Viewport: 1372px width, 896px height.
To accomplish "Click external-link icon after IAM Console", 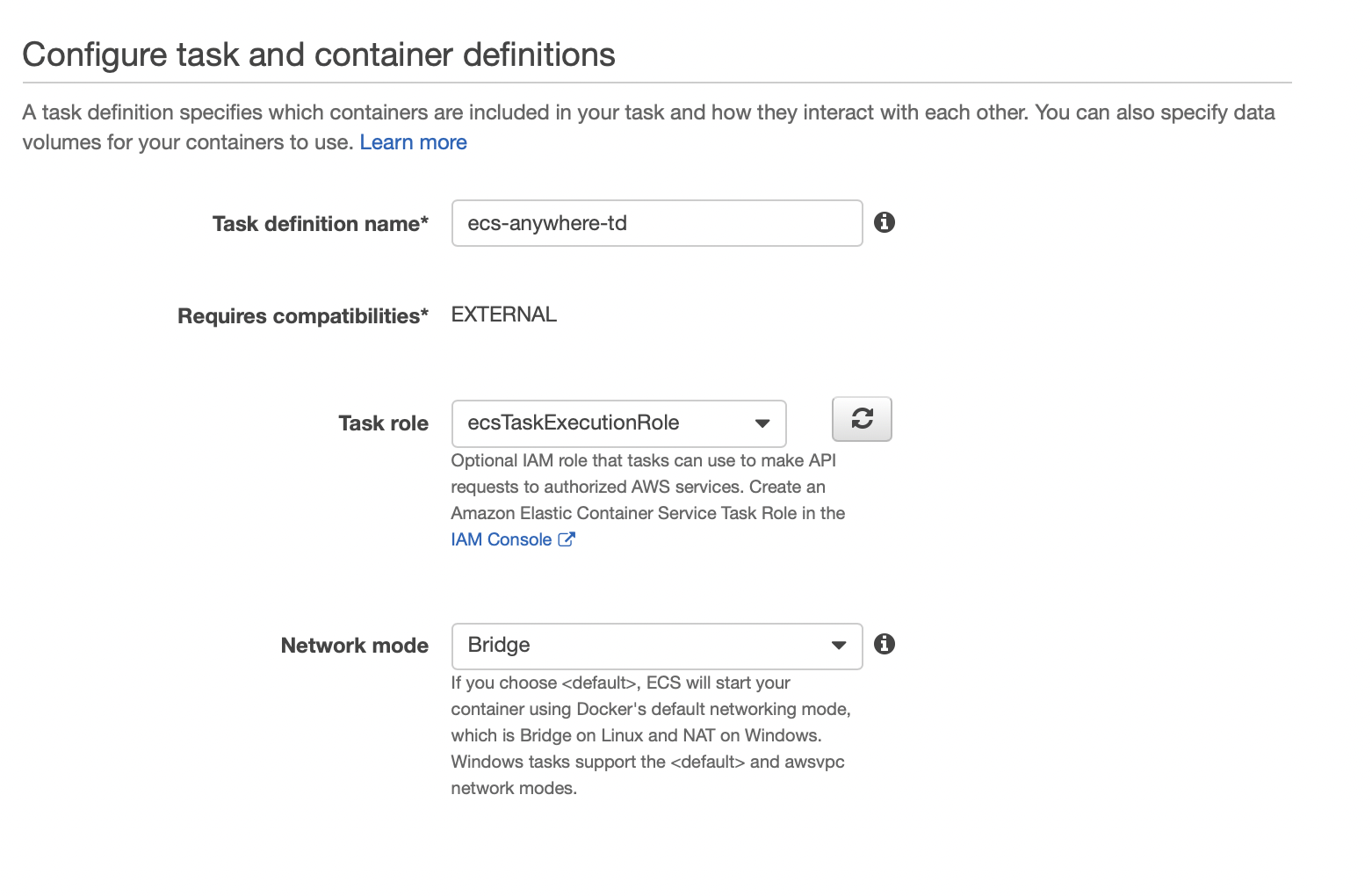I will point(567,539).
